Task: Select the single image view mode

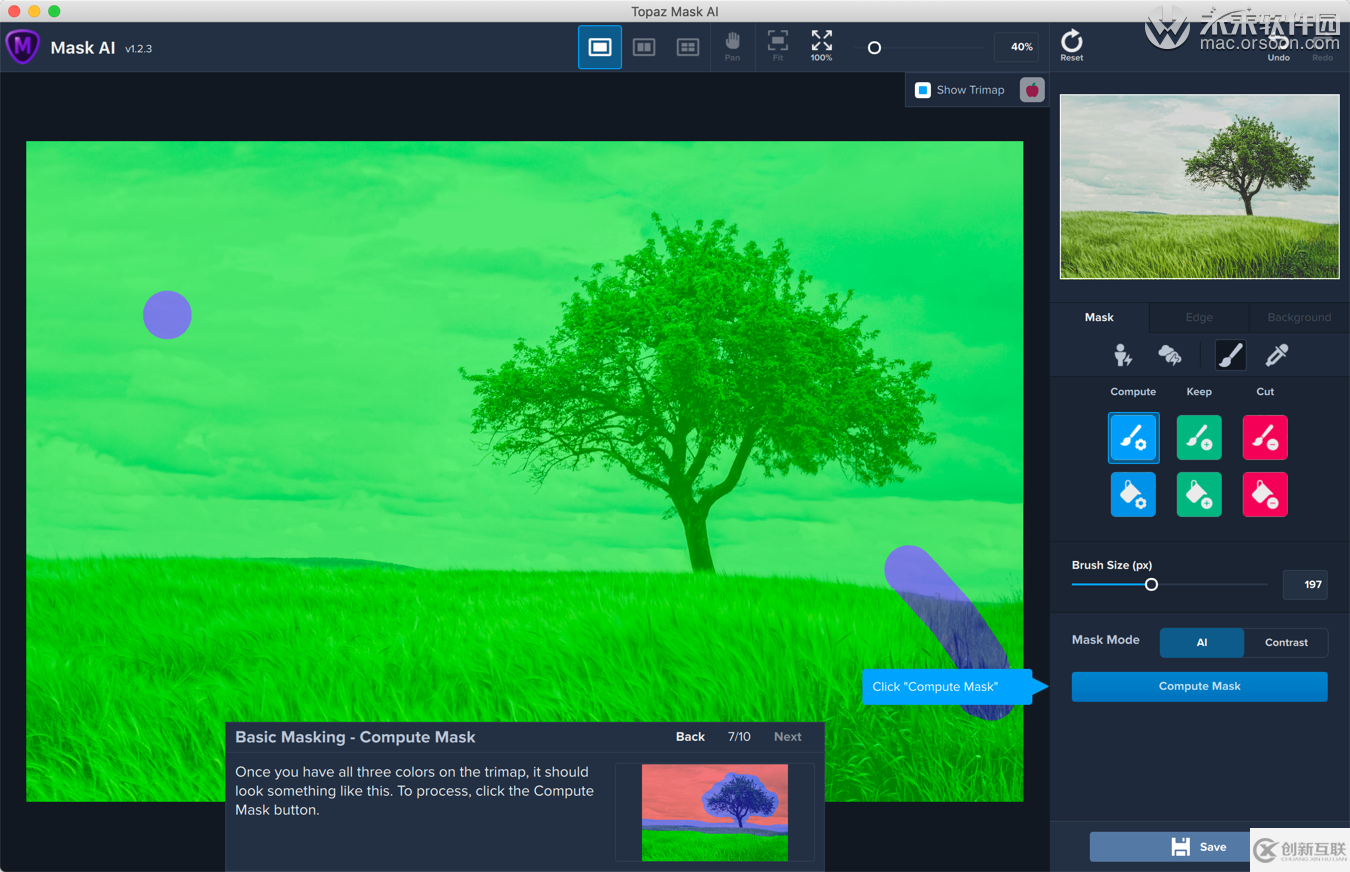Action: [600, 47]
